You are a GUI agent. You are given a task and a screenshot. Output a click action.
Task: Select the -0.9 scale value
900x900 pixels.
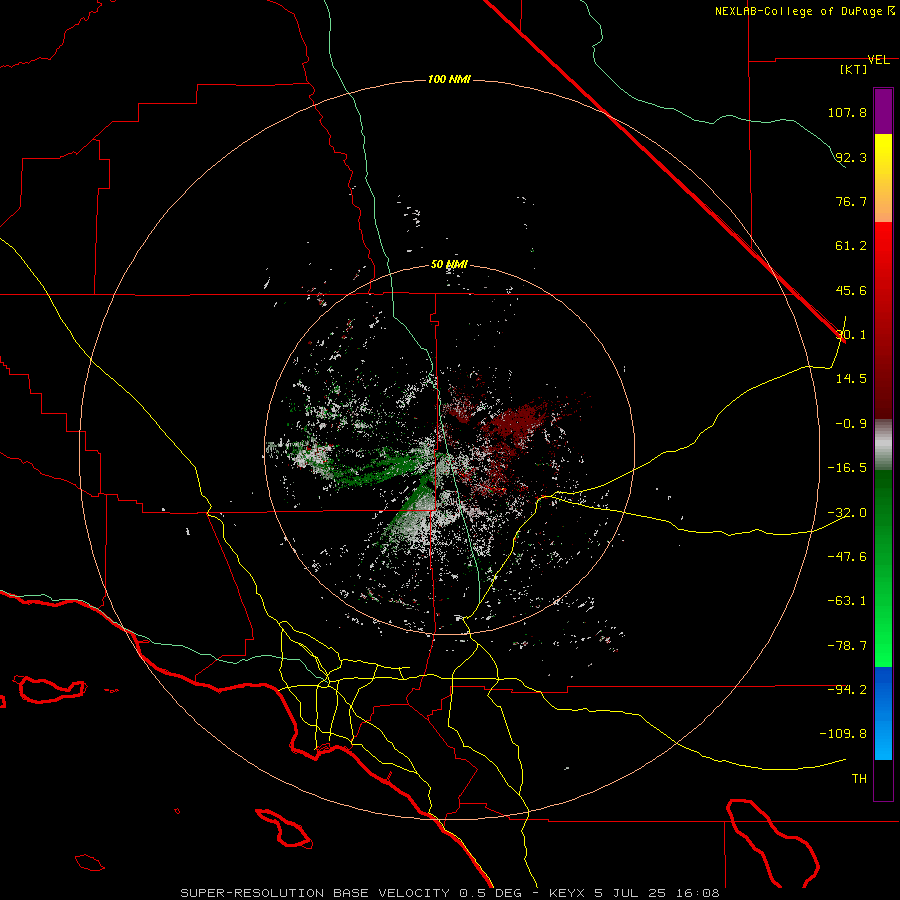(x=851, y=424)
